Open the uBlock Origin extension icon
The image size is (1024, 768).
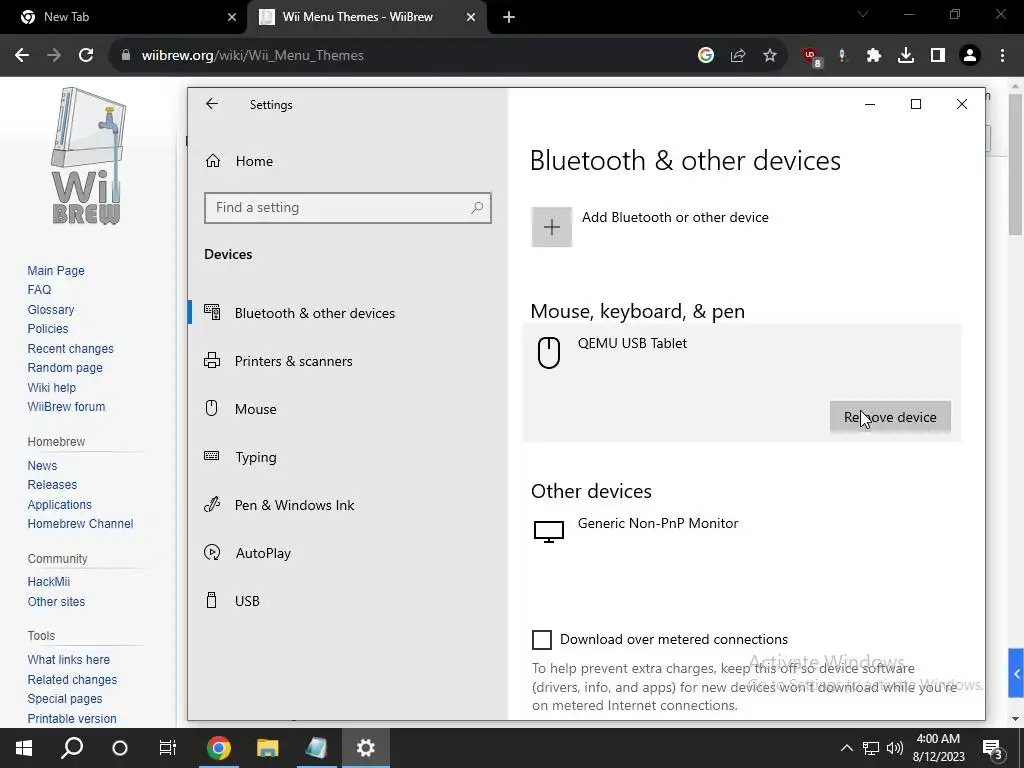click(812, 57)
